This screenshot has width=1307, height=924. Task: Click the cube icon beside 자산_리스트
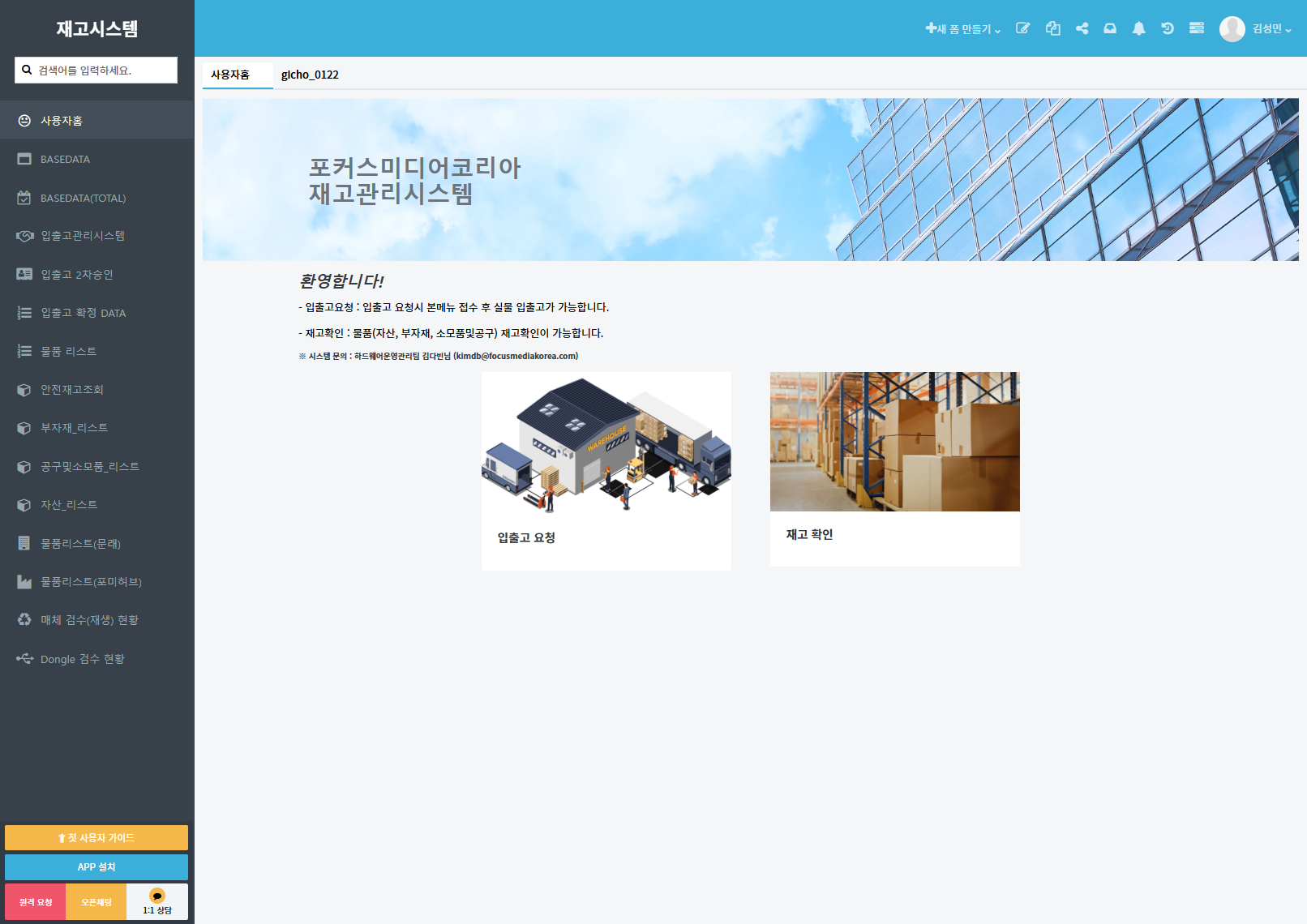coord(24,505)
